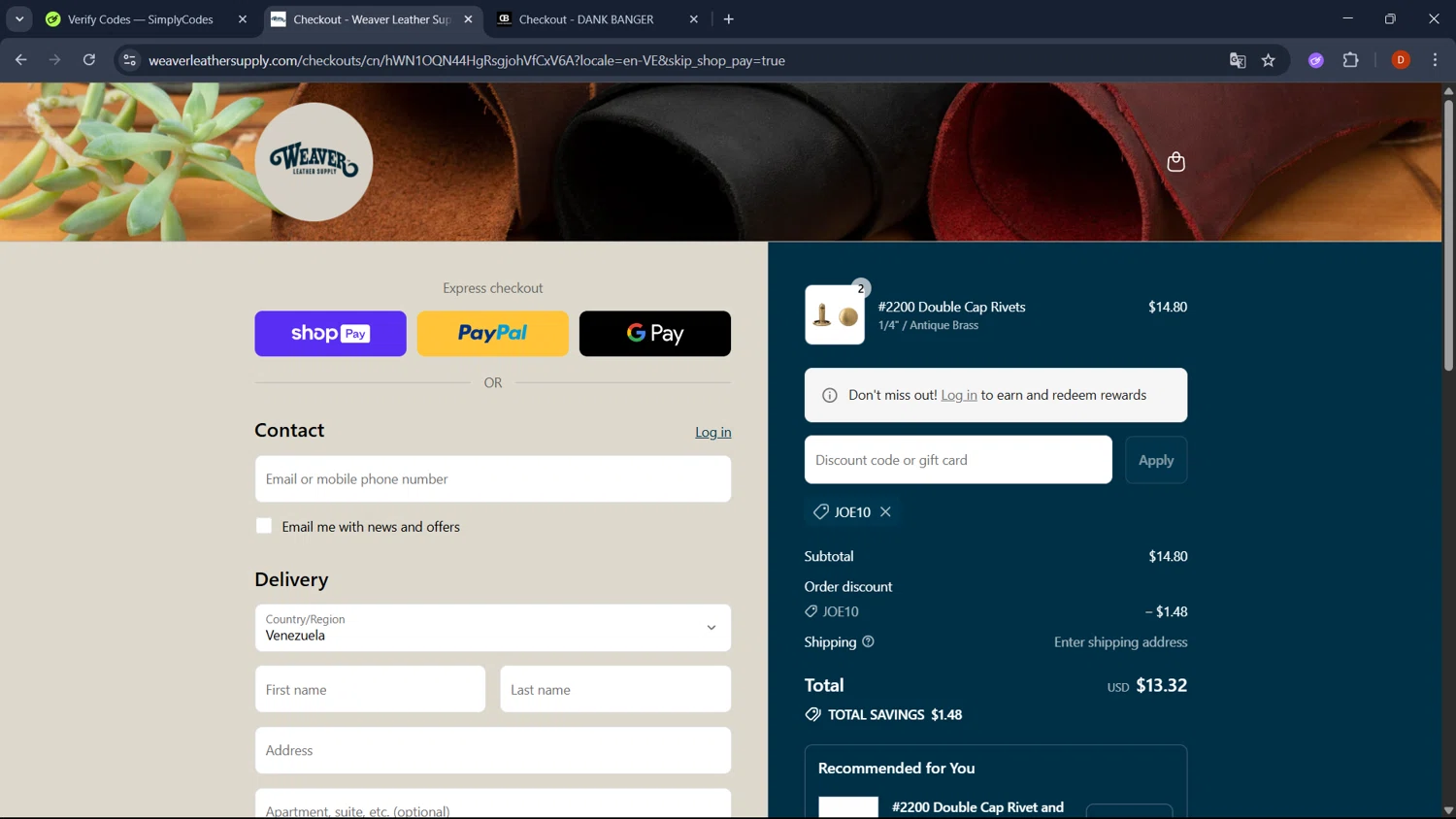
Task: Click the JOE10 tag icon chip
Action: tap(821, 511)
